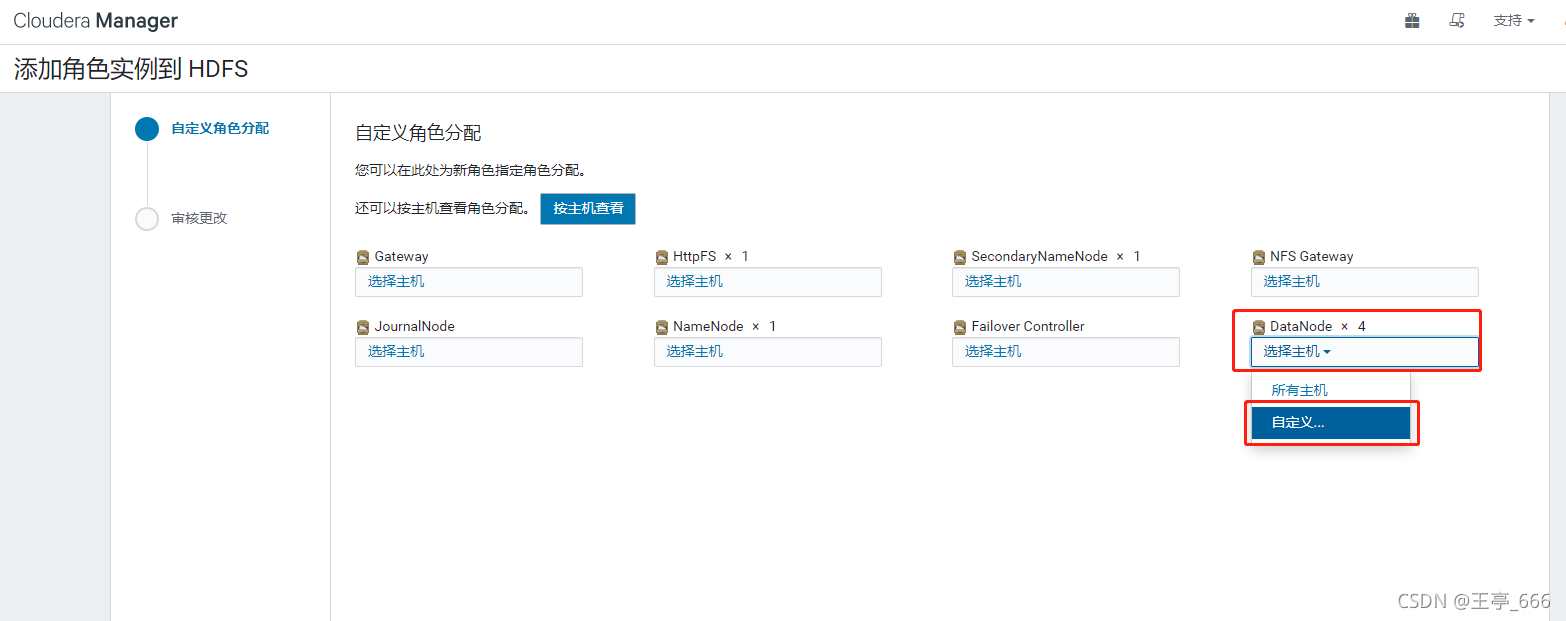Click the SecondaryNameNode role icon
1566x621 pixels.
960,256
